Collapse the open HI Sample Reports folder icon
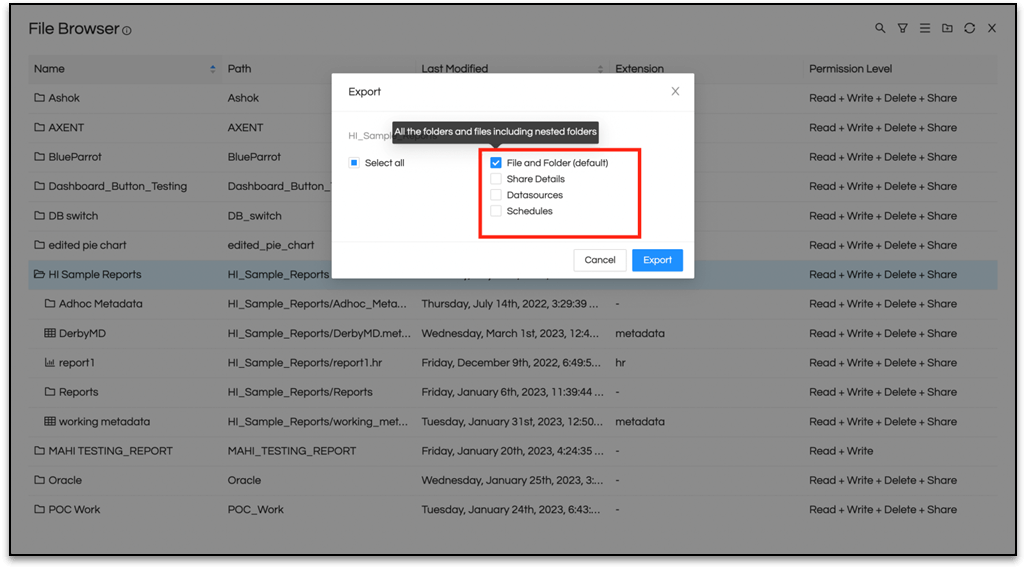The width and height of the screenshot is (1027, 567). (39, 274)
